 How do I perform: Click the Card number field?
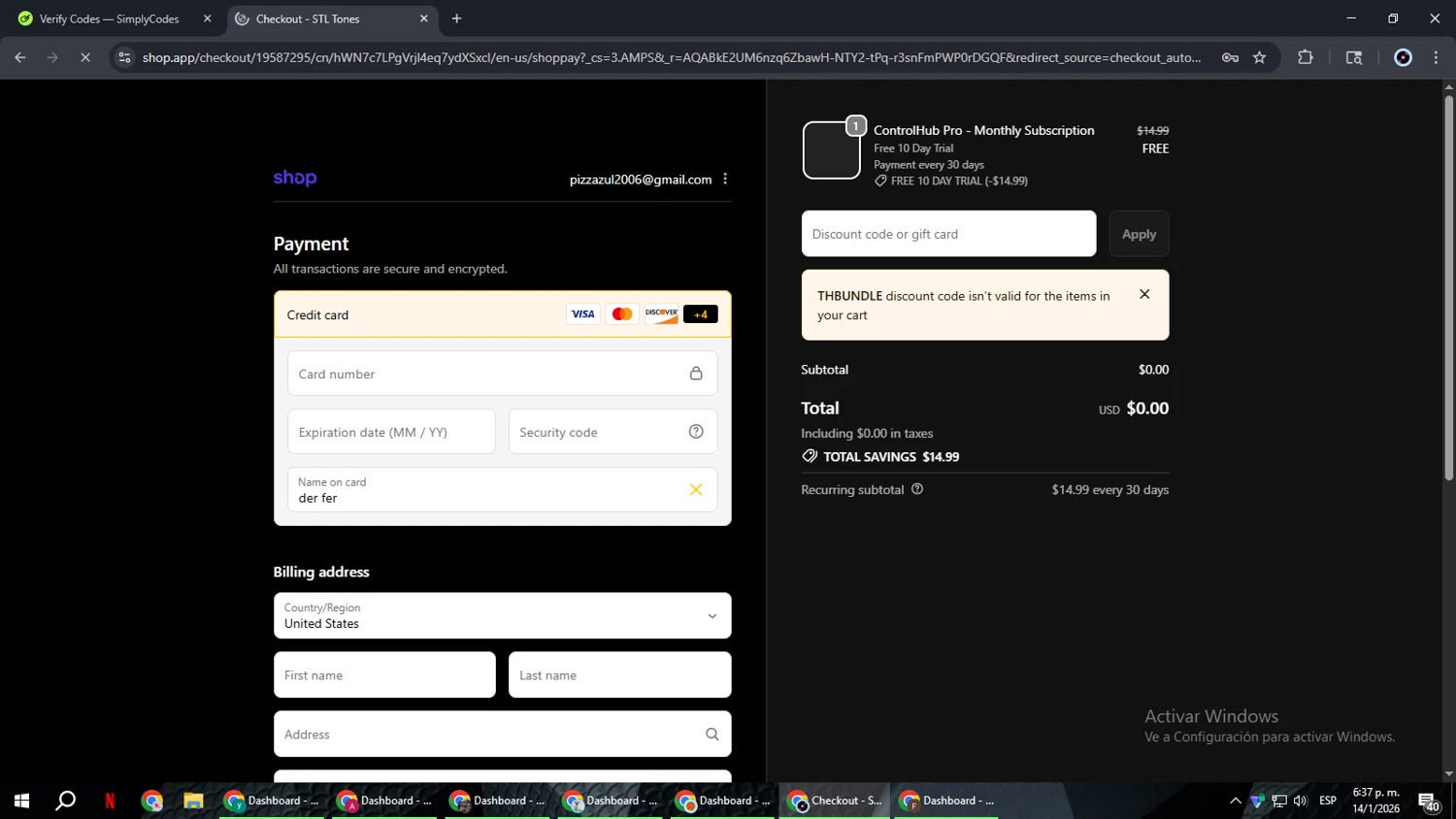pyautogui.click(x=503, y=374)
